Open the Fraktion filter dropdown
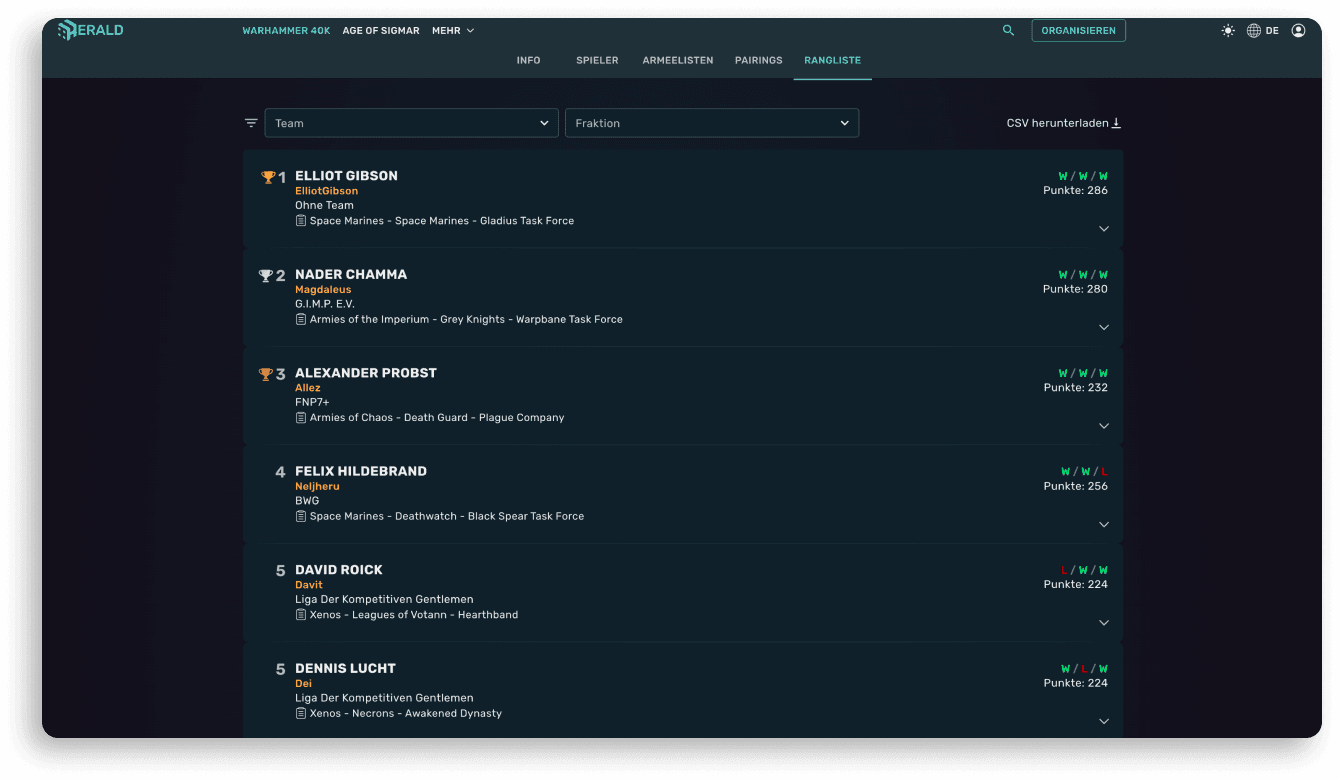Screen dimensions: 1340x780 711,123
